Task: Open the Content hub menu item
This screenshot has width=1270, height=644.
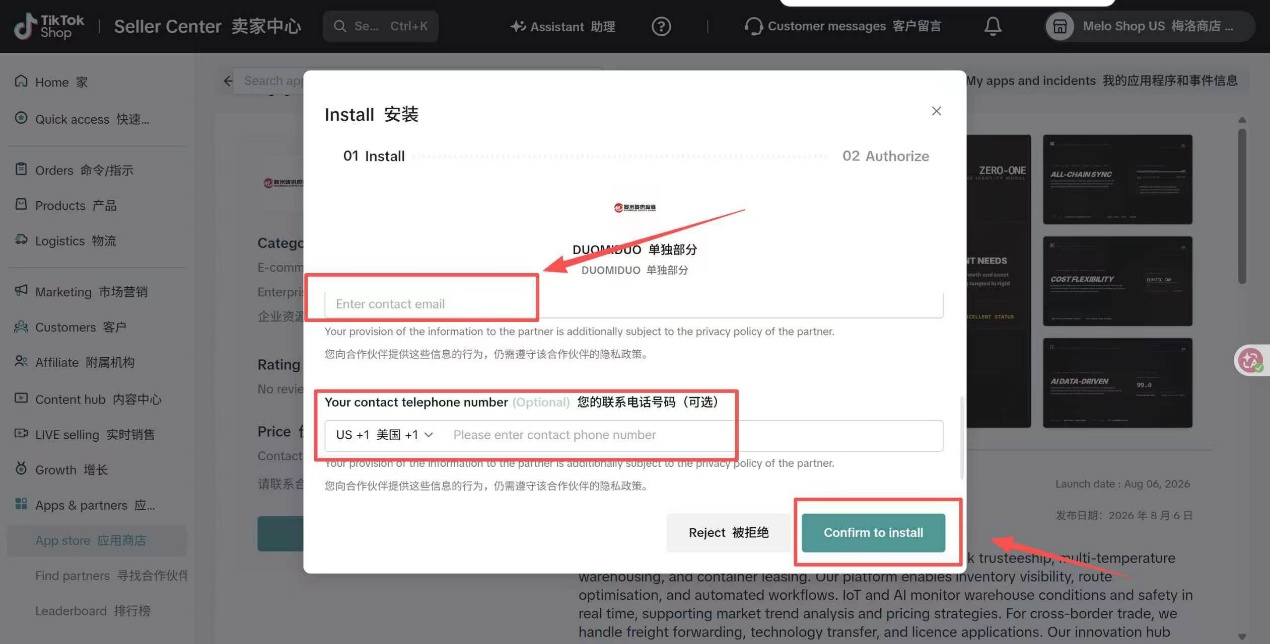Action: [x=97, y=398]
